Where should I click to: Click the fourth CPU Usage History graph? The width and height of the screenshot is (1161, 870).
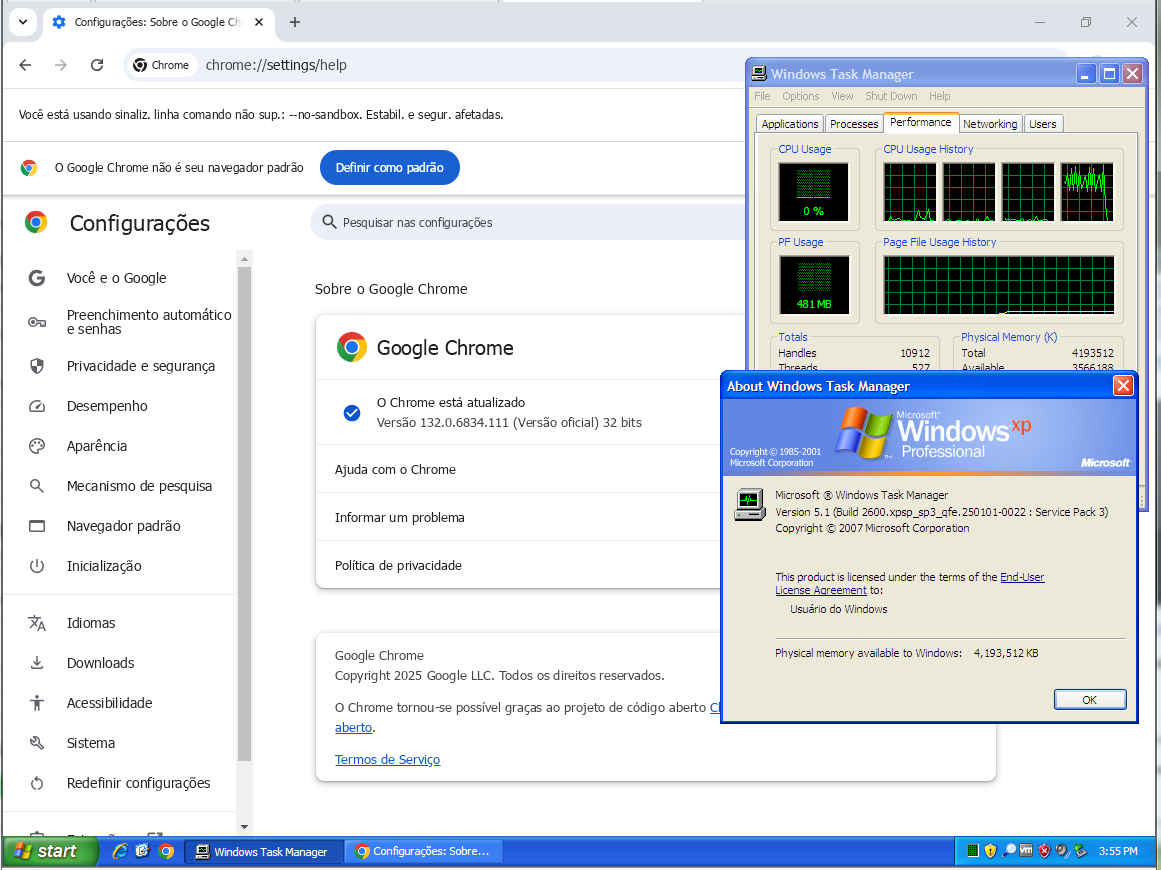[x=1087, y=193]
